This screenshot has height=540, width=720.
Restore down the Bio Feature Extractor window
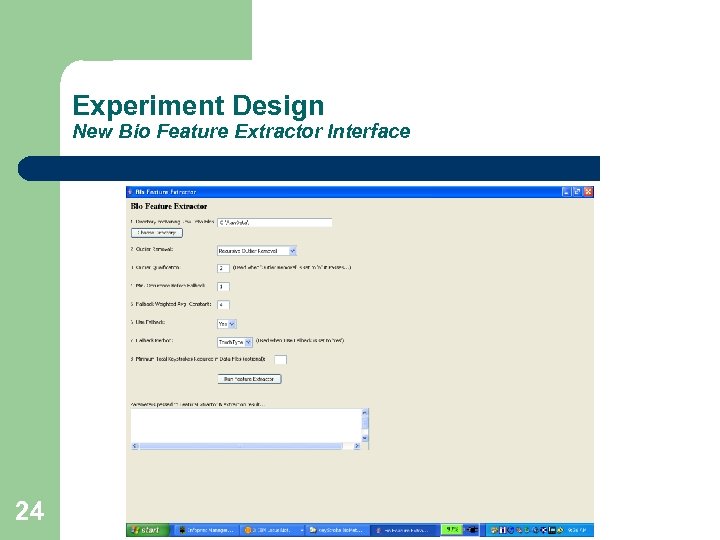(577, 192)
